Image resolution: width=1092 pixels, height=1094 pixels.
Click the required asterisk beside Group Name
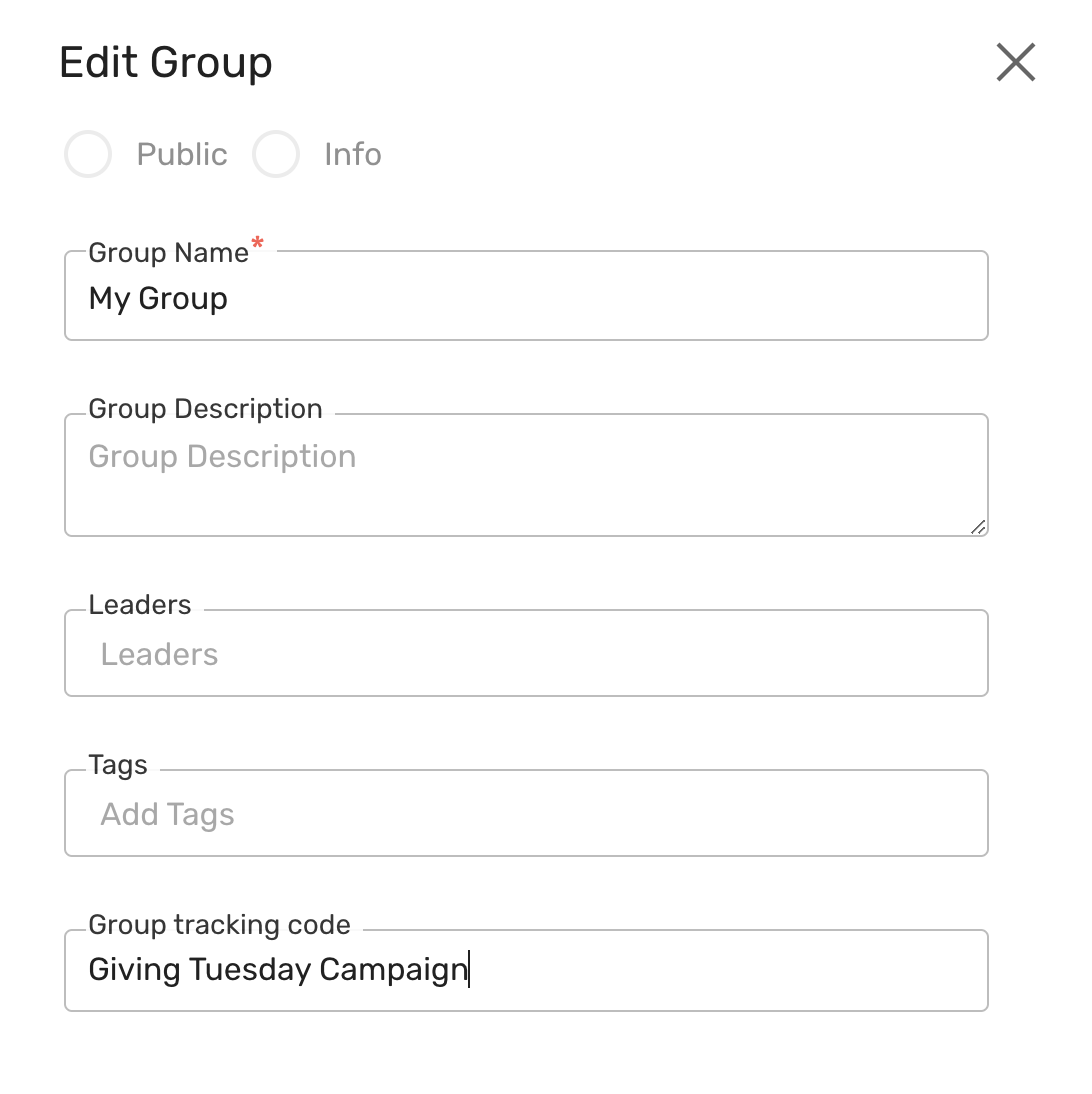257,243
